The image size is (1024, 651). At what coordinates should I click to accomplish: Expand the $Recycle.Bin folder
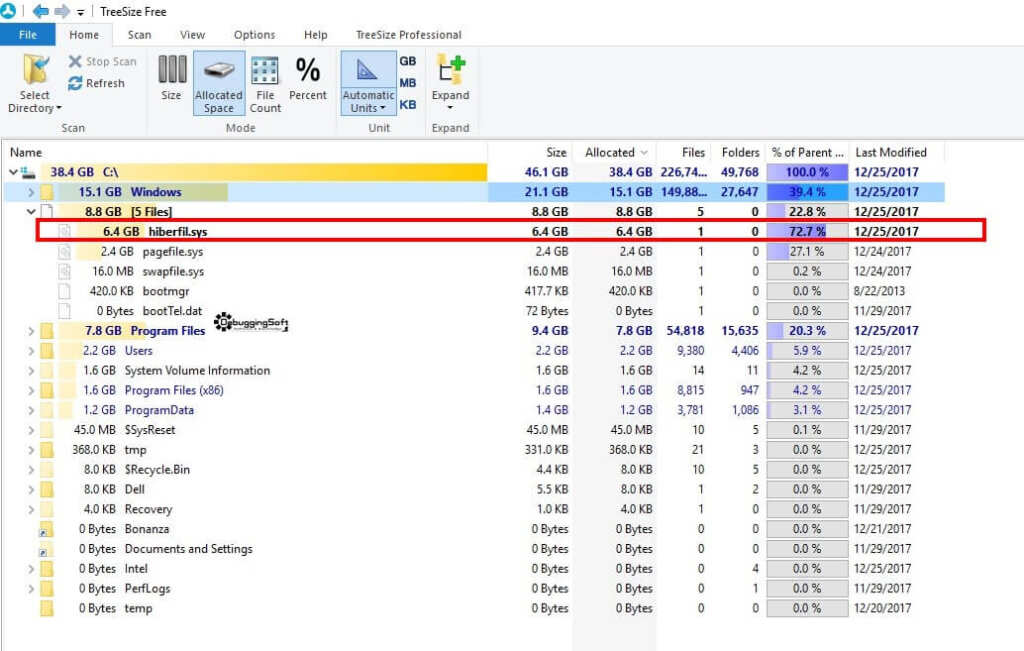[31, 469]
